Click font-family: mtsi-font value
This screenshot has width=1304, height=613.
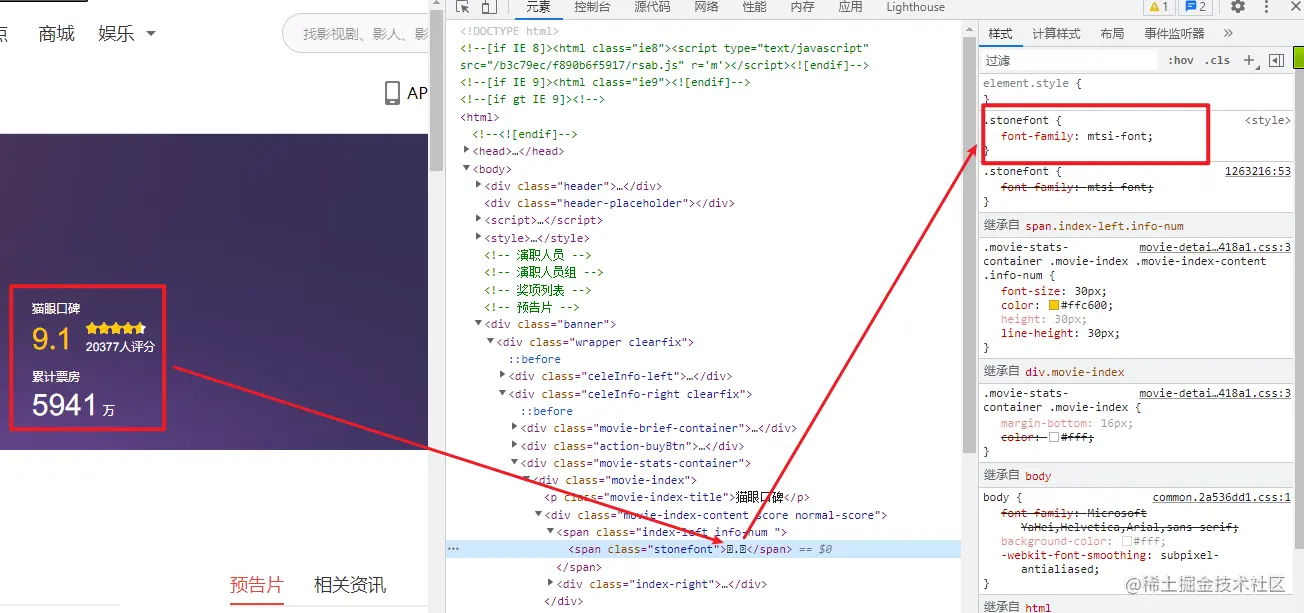pyautogui.click(x=1117, y=136)
